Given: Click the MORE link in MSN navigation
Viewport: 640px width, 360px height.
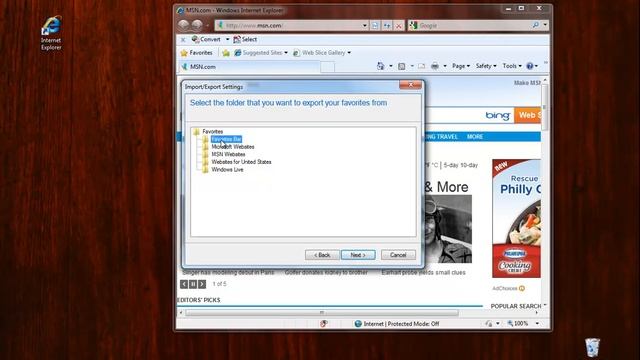Looking at the screenshot, I should coord(475,137).
